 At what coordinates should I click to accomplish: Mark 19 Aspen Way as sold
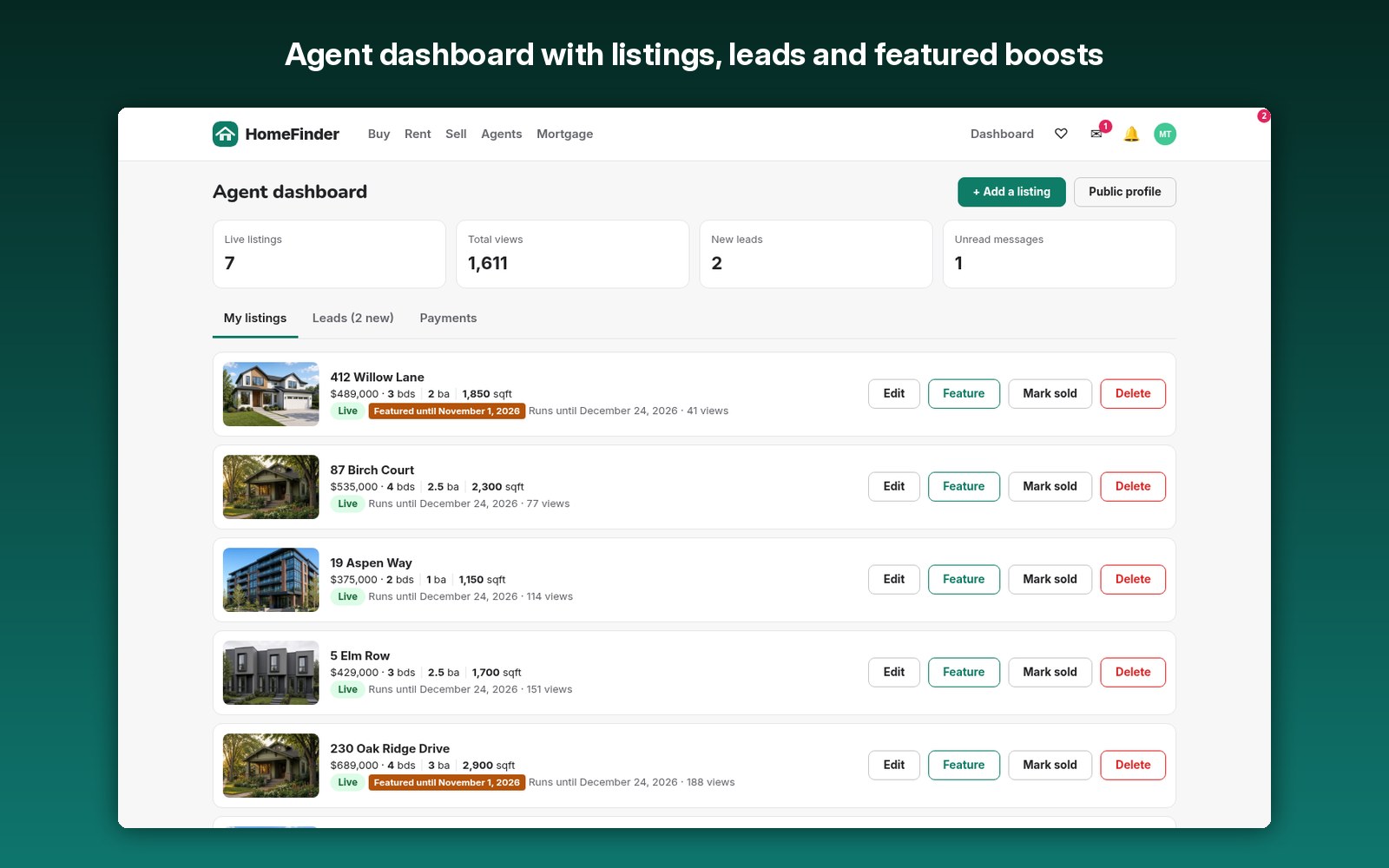point(1050,579)
